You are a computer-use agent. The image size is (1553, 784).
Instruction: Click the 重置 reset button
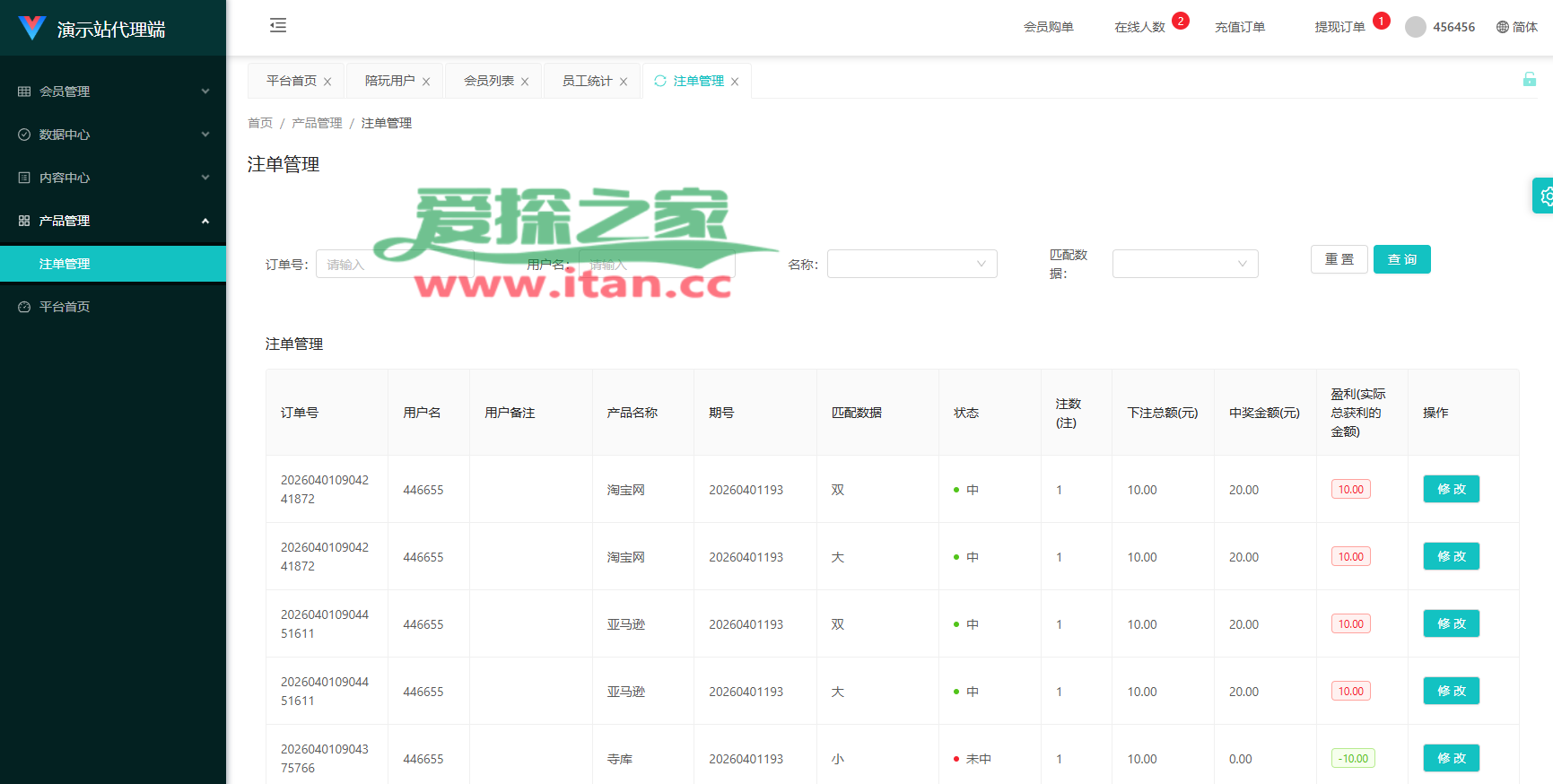pos(1339,259)
